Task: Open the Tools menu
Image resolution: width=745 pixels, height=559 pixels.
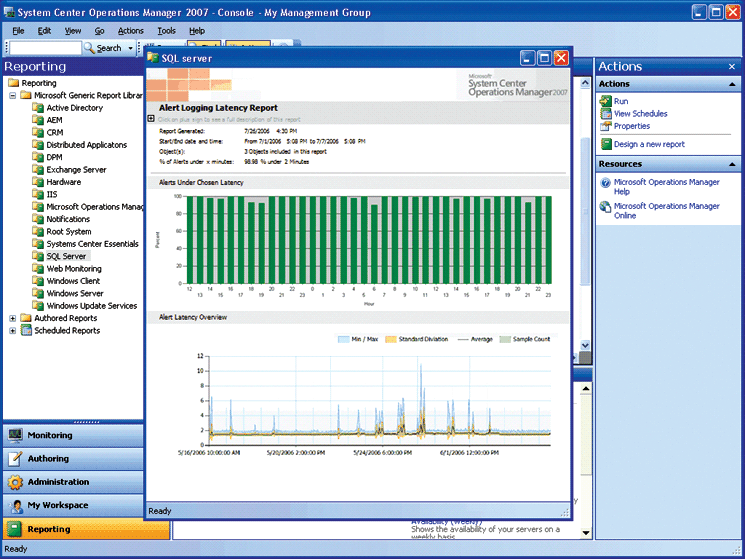Action: [x=166, y=31]
